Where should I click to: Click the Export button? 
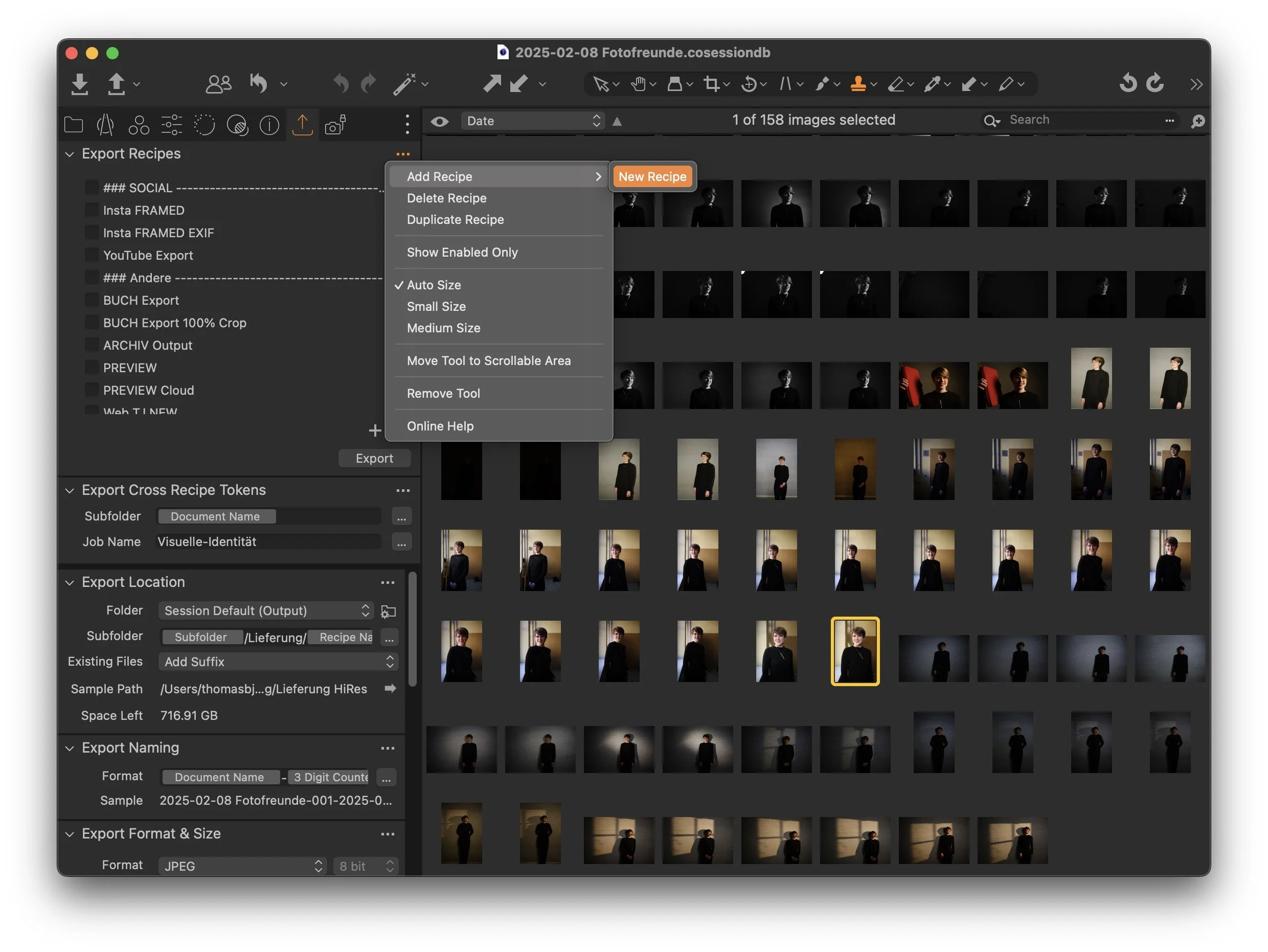point(374,458)
